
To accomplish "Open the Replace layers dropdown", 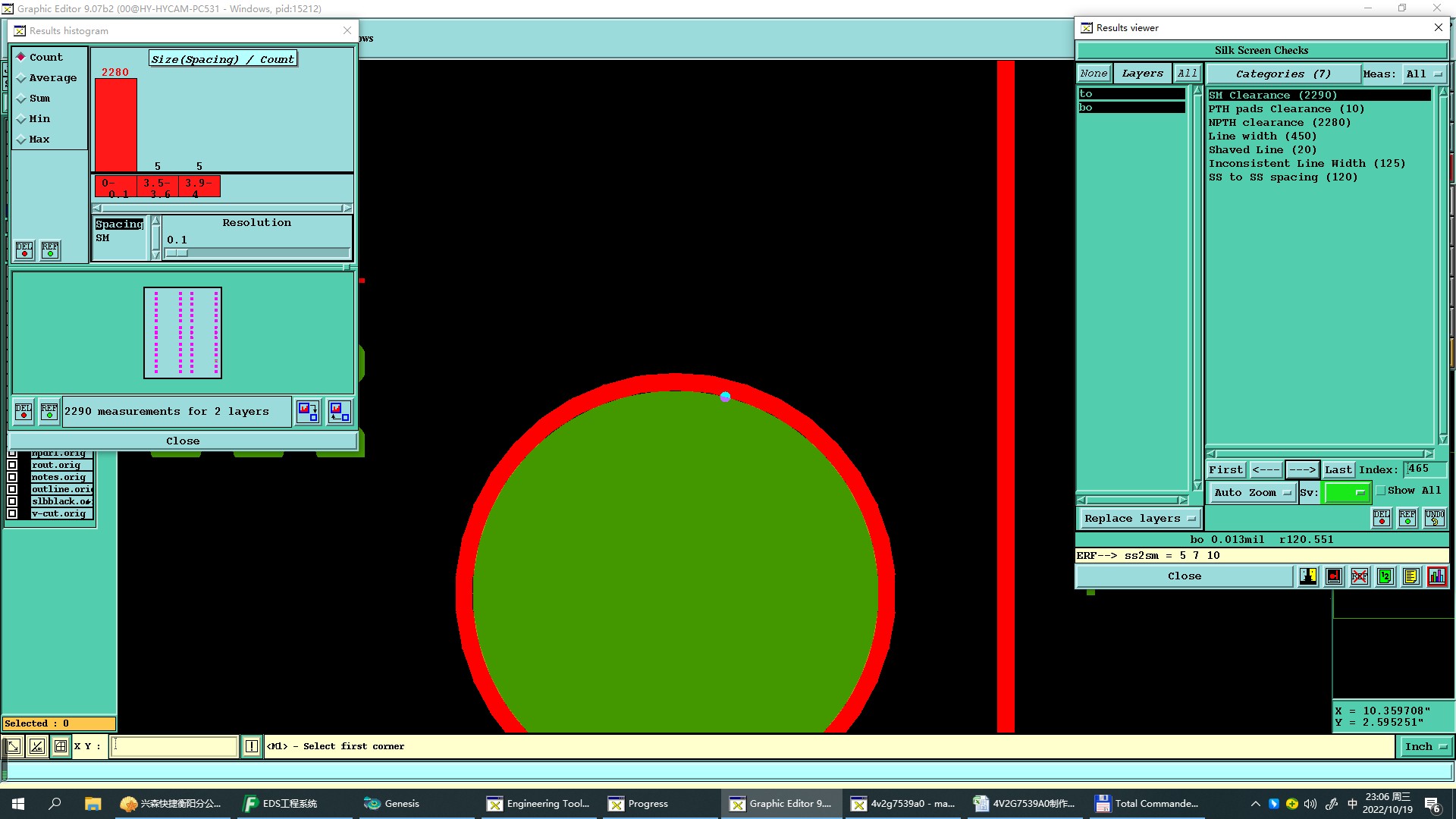I will click(x=1139, y=519).
